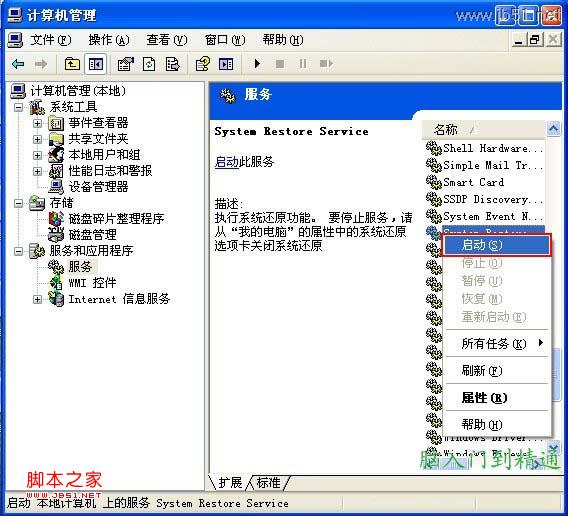Choose 刷新(F) in the context menu

497,370
